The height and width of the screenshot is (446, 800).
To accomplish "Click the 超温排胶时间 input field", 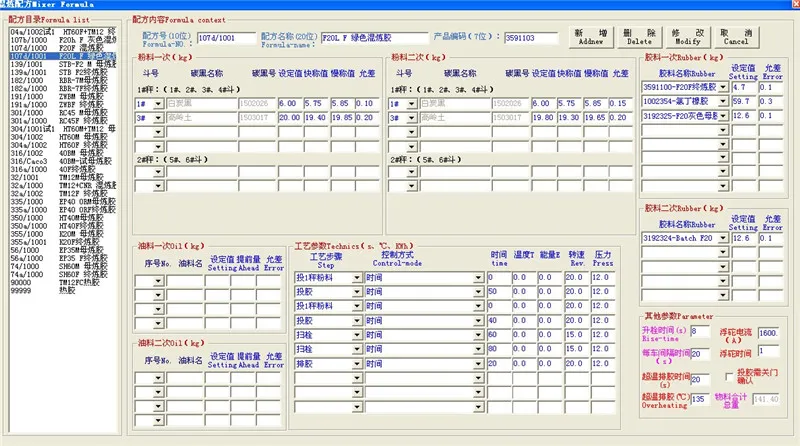I will (x=699, y=380).
